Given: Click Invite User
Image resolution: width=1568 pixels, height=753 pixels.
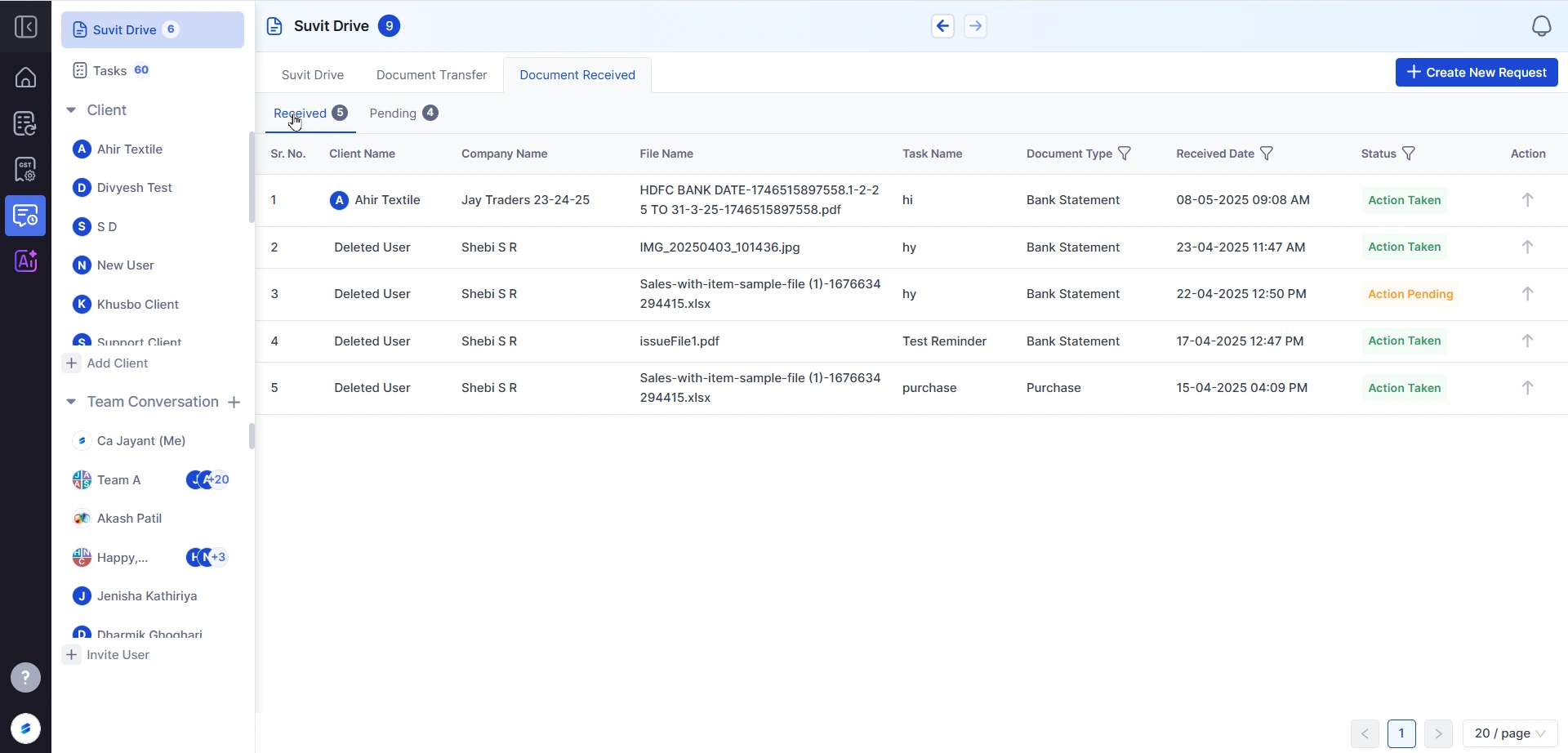Looking at the screenshot, I should (108, 655).
